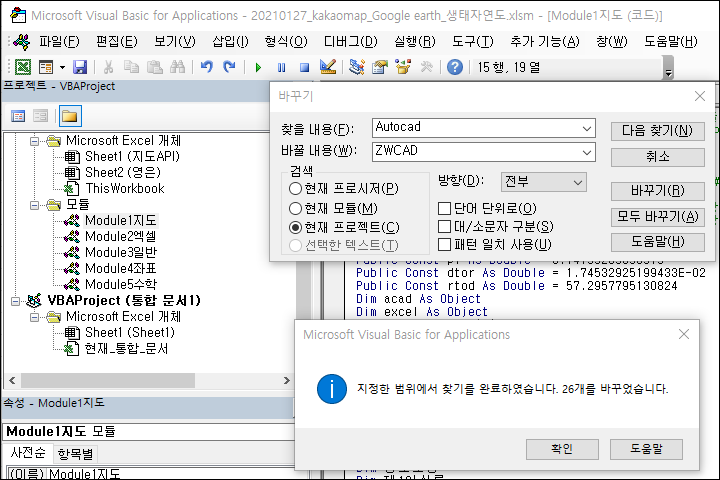This screenshot has height=480, width=720.
Task: Click the View Object icon in Project pane
Action: tap(40, 116)
